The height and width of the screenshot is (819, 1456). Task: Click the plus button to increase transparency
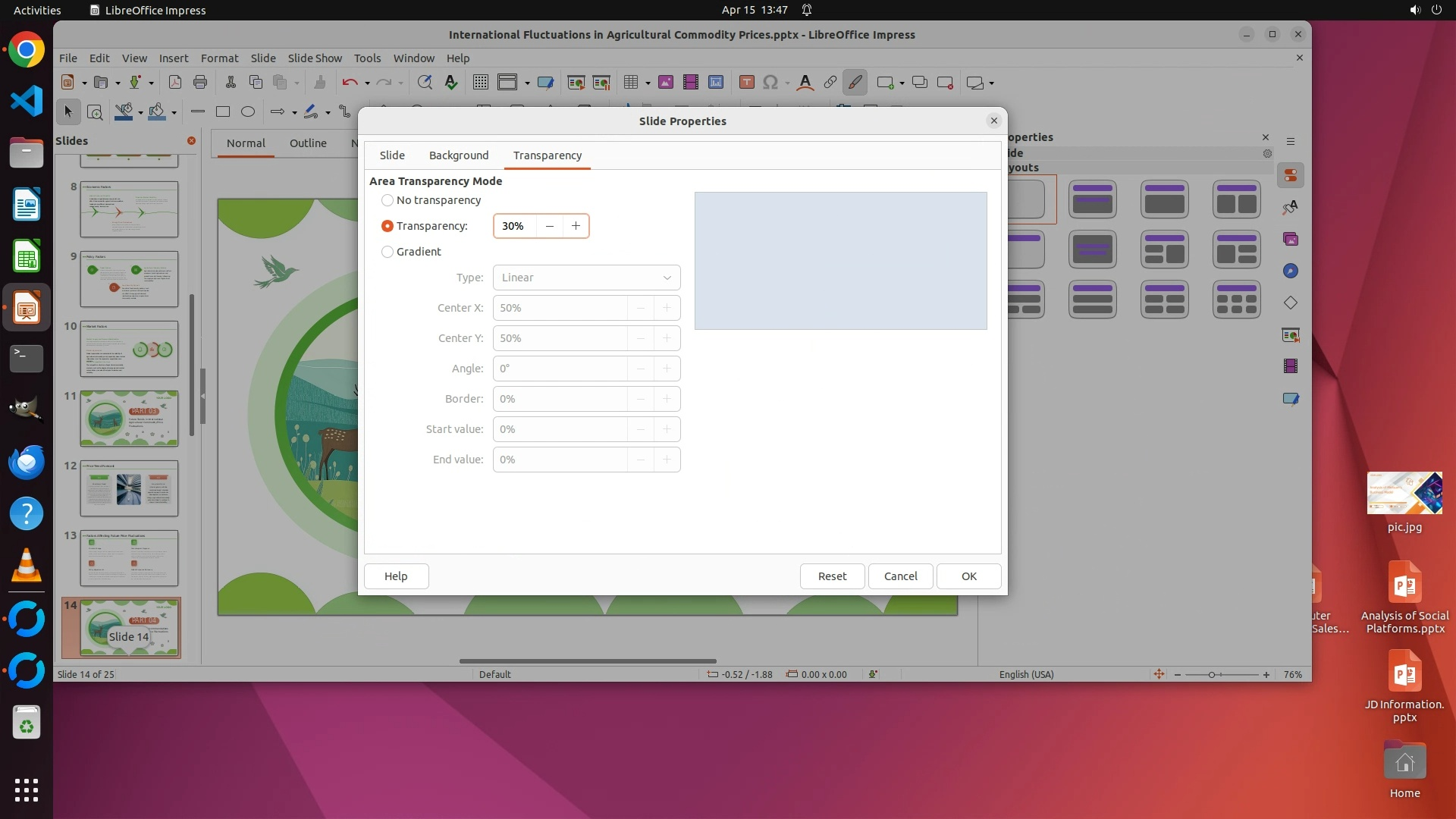pos(576,226)
